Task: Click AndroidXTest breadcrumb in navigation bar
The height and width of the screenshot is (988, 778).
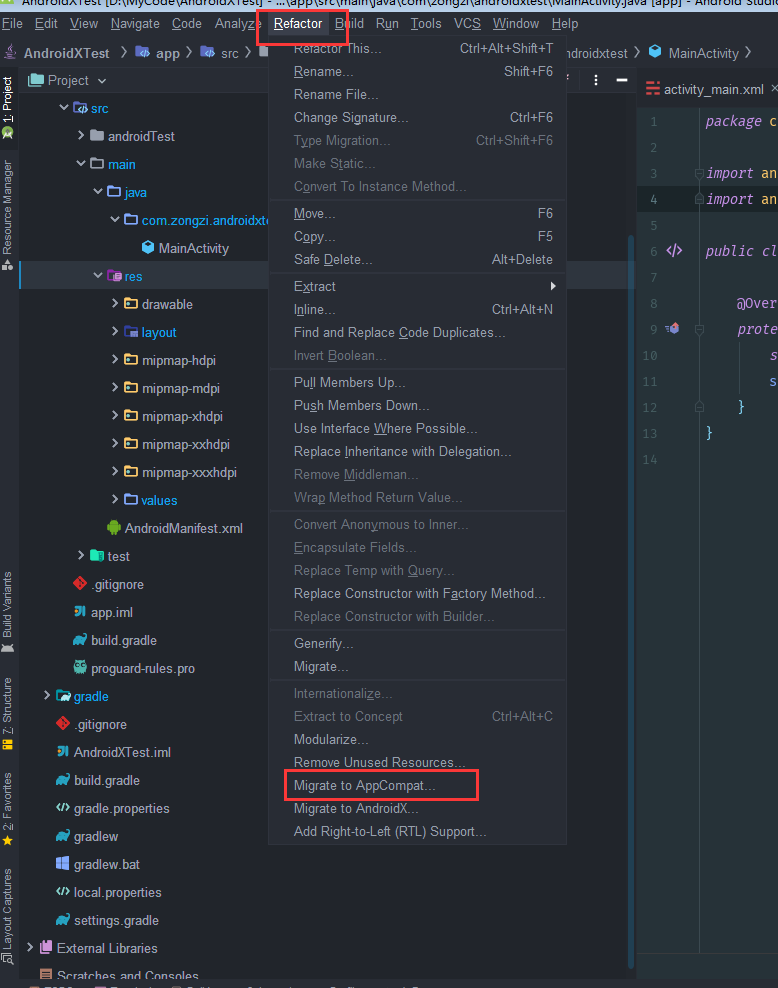Action: [66, 54]
